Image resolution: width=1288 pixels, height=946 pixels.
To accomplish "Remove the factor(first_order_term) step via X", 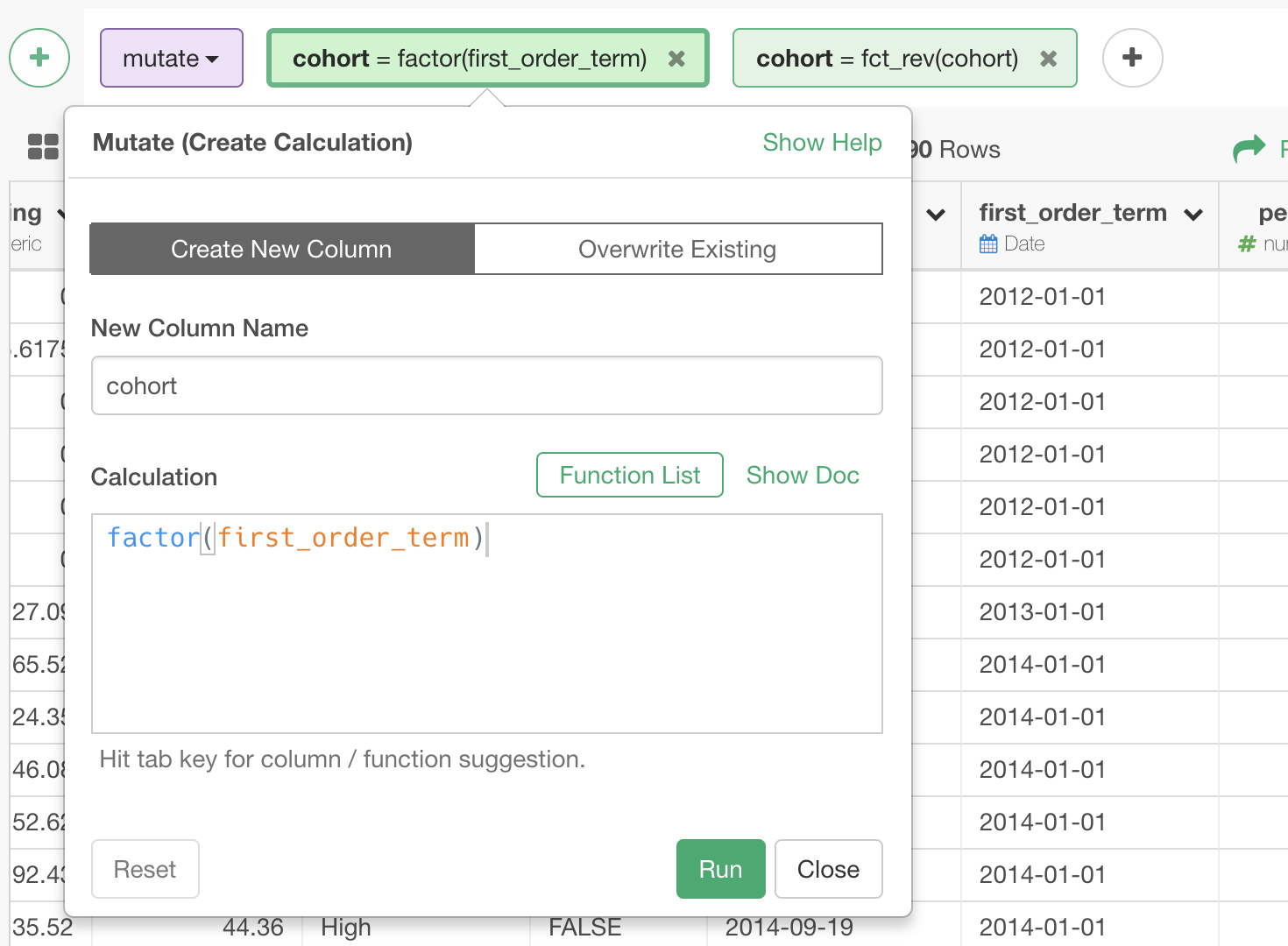I will (676, 59).
